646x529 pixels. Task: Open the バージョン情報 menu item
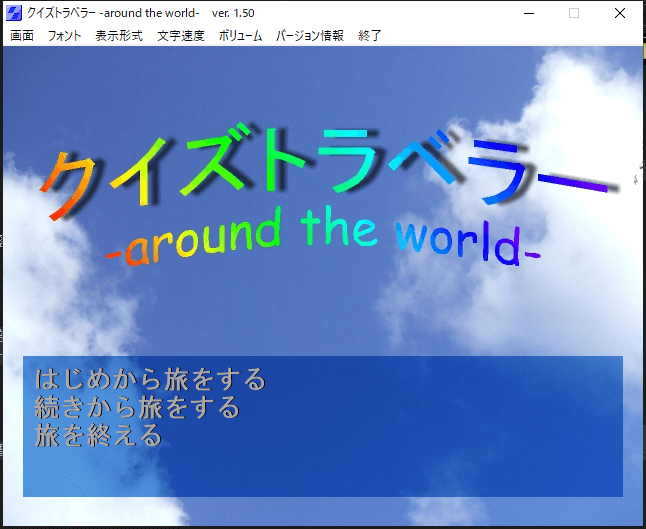(309, 35)
